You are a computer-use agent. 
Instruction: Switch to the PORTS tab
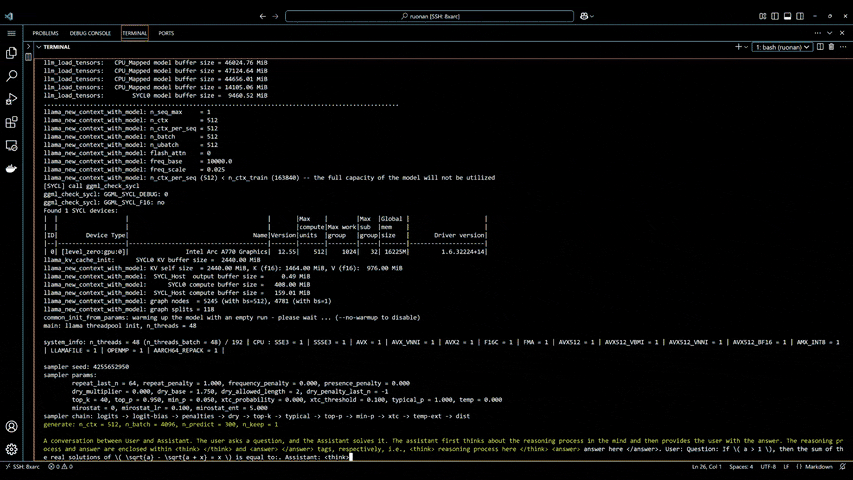point(166,33)
